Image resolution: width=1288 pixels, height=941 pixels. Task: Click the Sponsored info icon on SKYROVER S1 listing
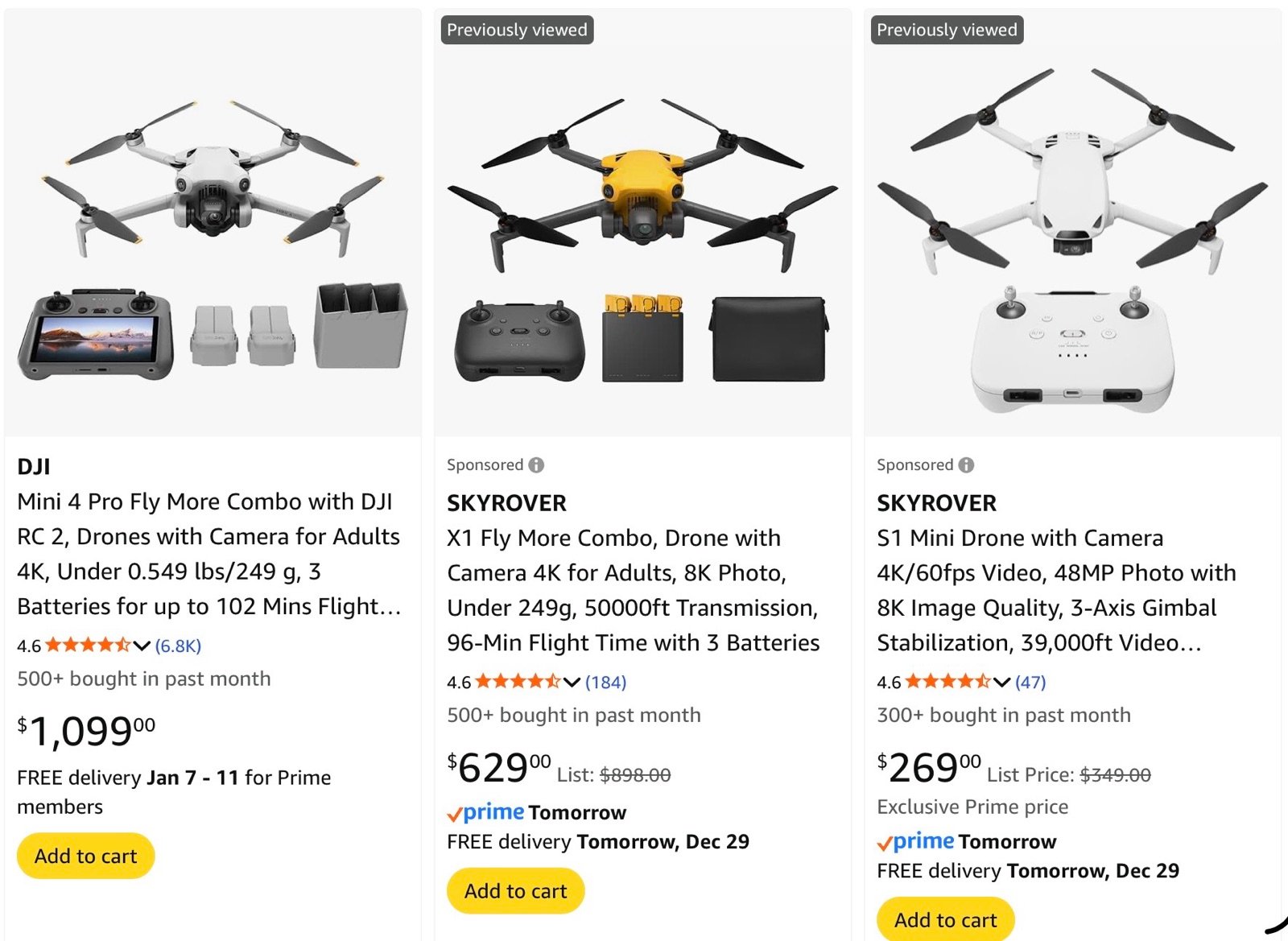(967, 464)
